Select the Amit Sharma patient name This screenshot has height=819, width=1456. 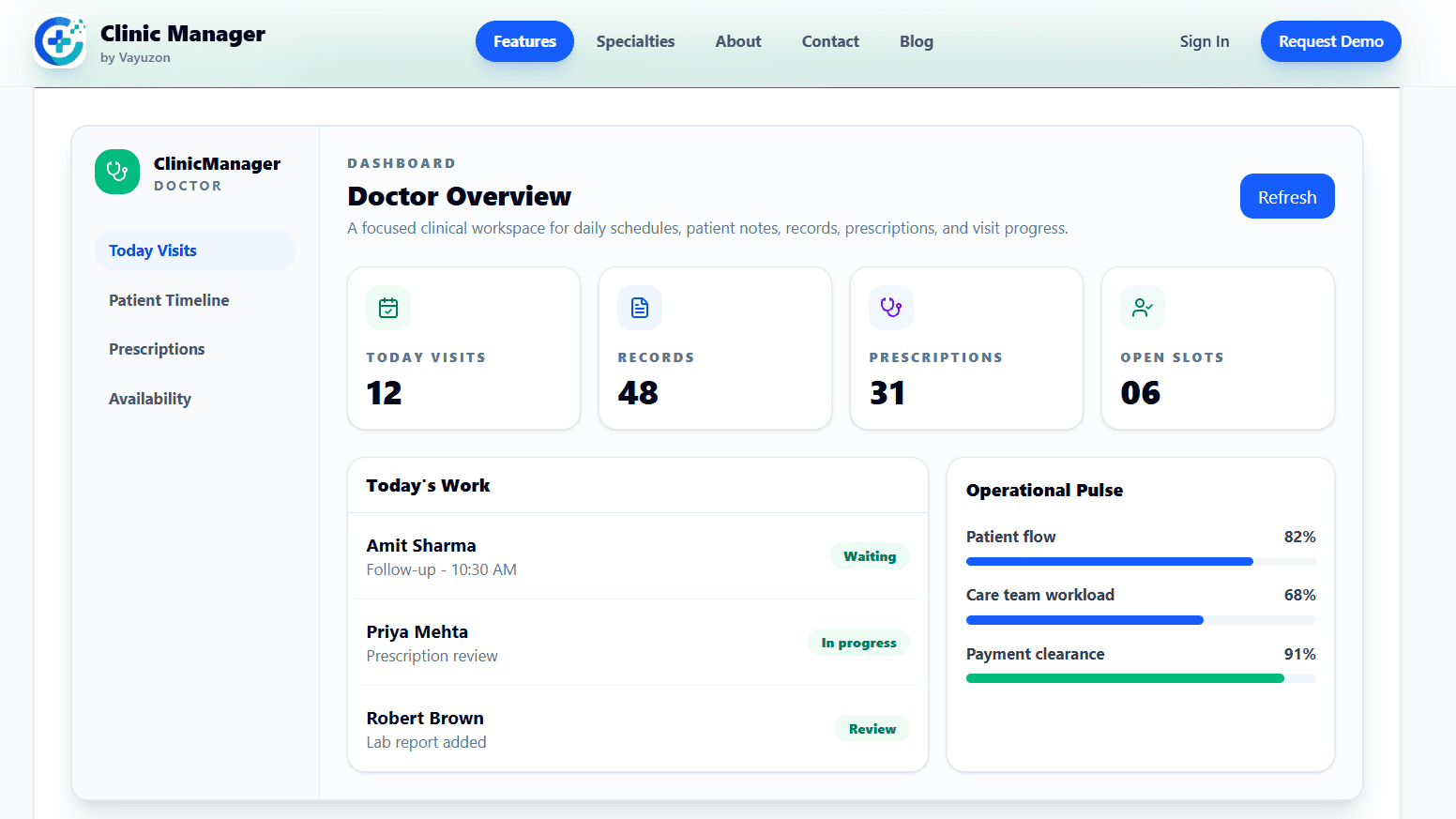[x=421, y=545]
